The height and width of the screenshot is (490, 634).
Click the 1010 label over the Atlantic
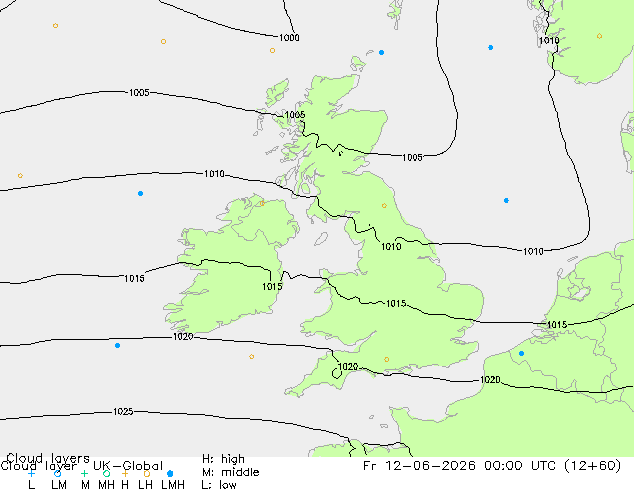(214, 174)
